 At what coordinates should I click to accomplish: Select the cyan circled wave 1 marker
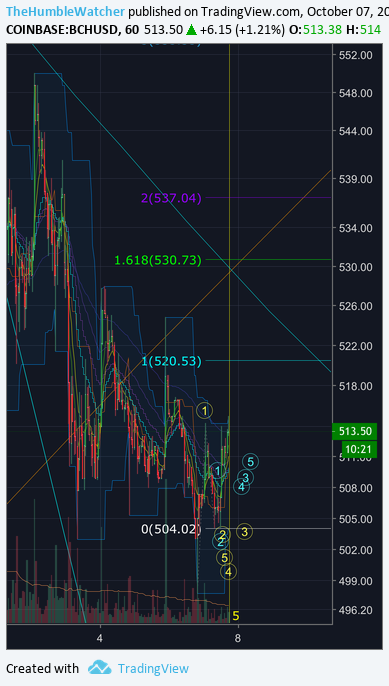(217, 471)
